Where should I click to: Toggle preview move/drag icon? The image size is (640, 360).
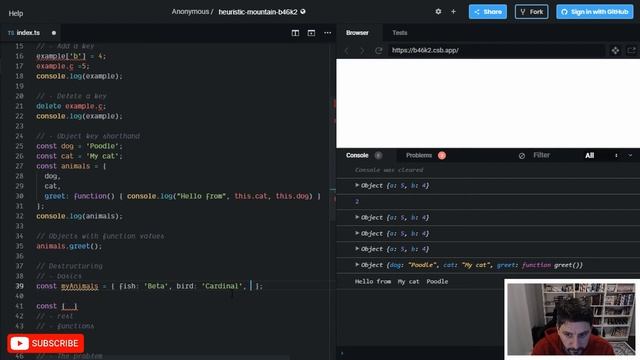tap(615, 51)
